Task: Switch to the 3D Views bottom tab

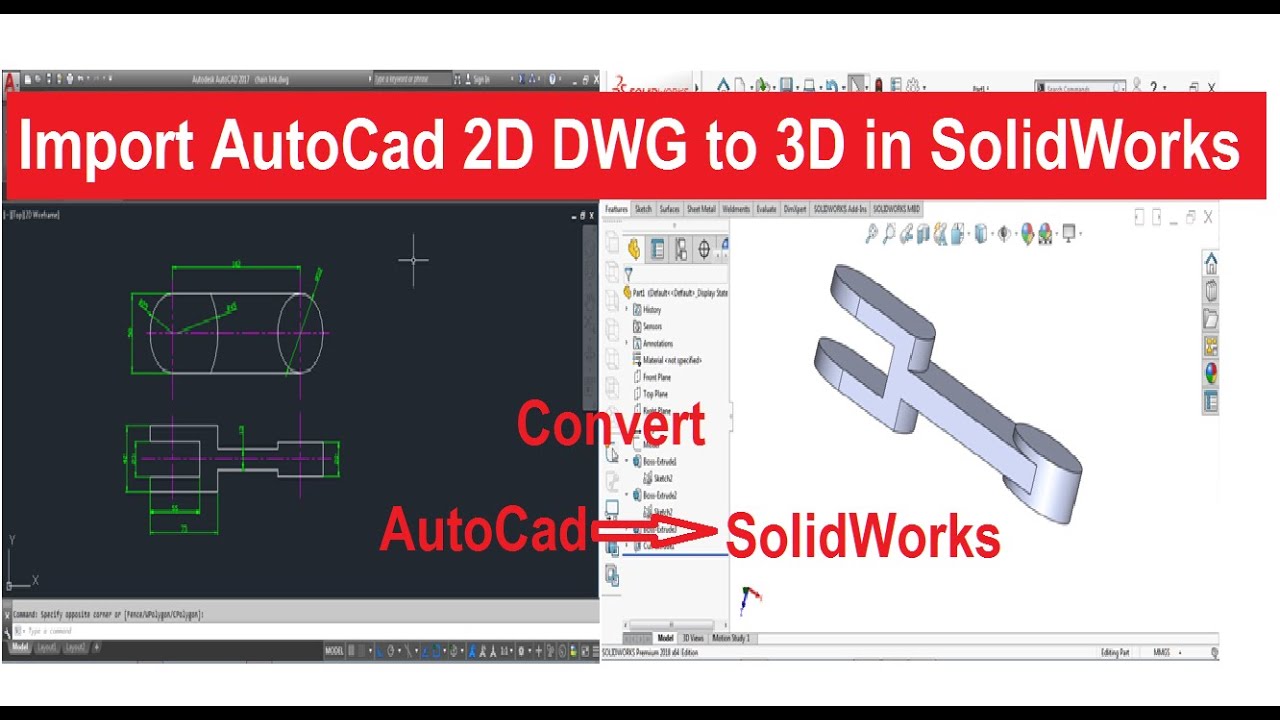Action: click(x=693, y=638)
